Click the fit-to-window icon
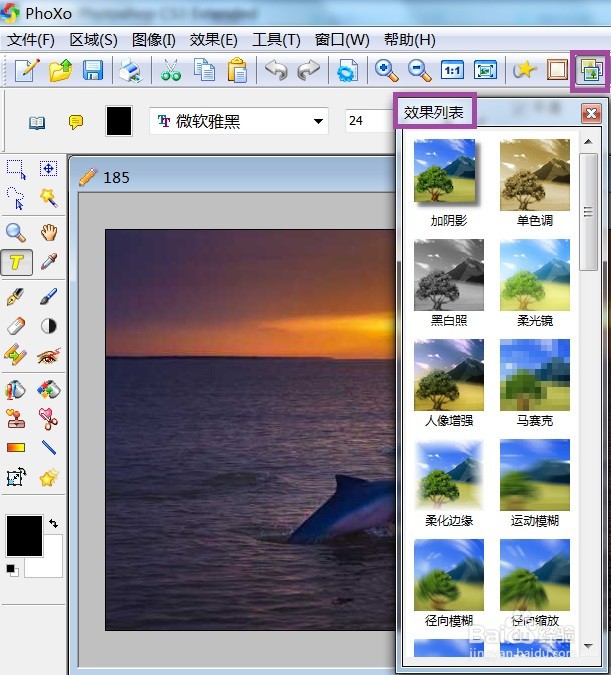The height and width of the screenshot is (675, 611). coord(485,70)
